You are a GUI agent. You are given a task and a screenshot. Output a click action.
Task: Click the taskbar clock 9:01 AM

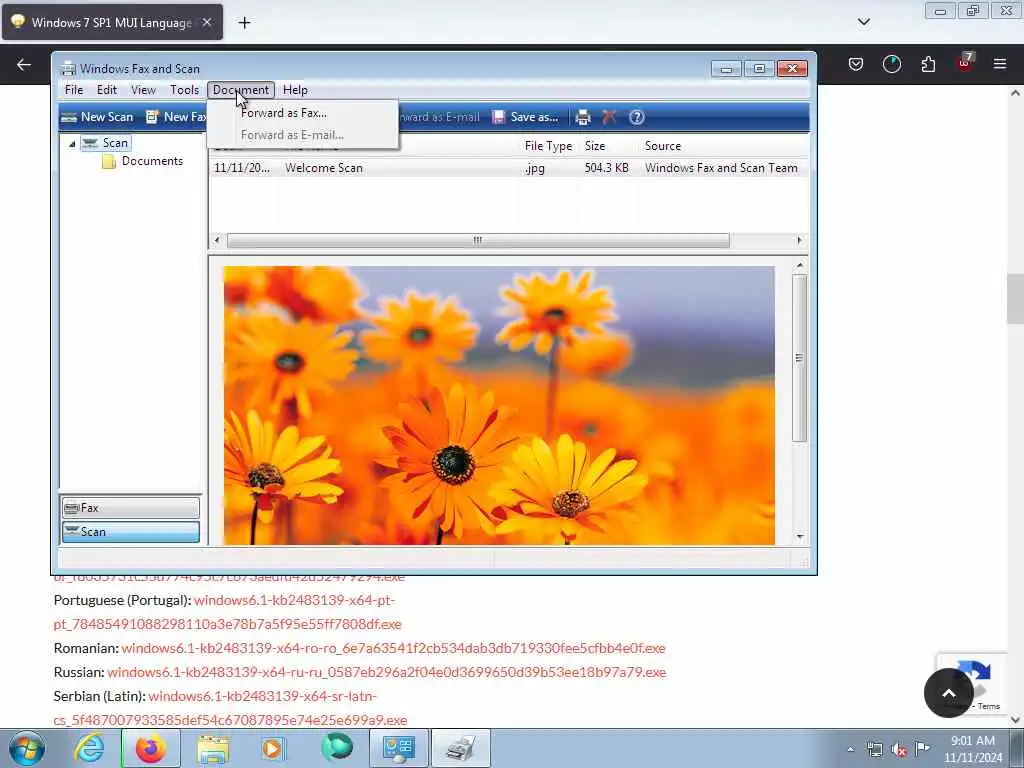tap(972, 749)
